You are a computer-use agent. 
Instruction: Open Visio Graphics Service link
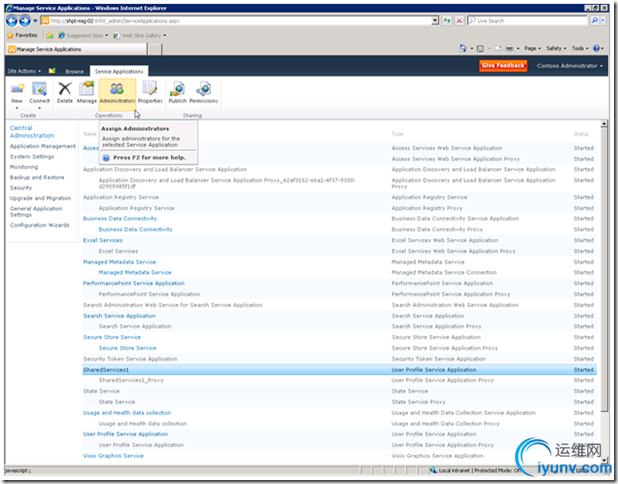point(113,456)
